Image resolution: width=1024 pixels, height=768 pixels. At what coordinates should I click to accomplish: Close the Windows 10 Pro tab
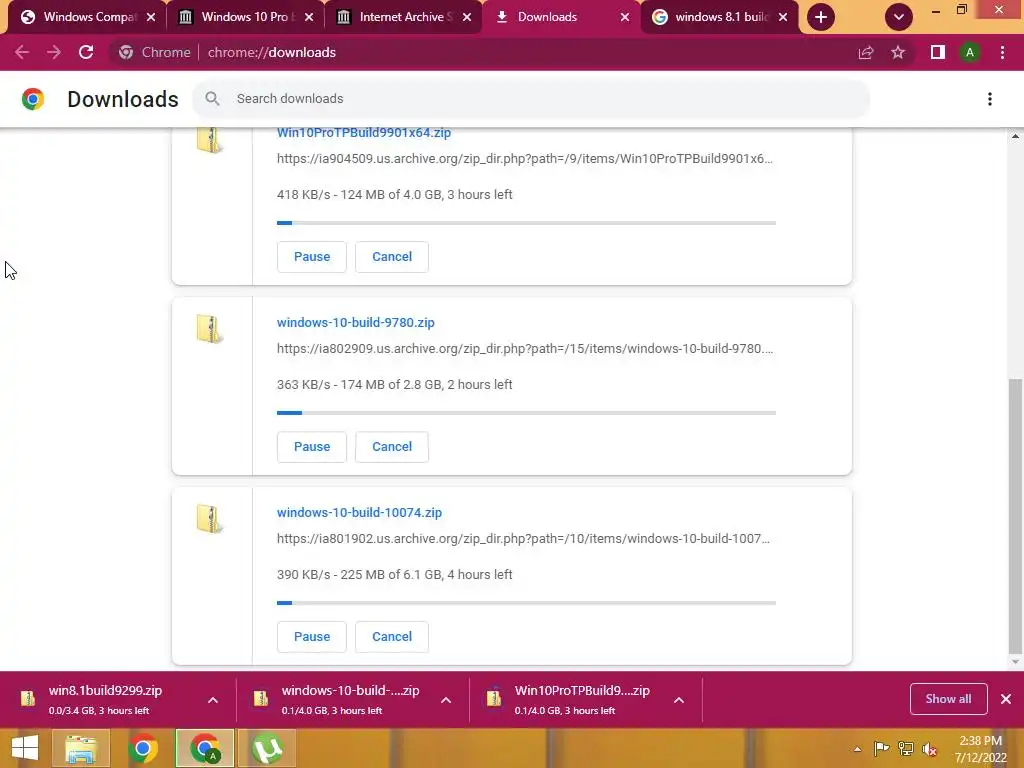pos(309,17)
